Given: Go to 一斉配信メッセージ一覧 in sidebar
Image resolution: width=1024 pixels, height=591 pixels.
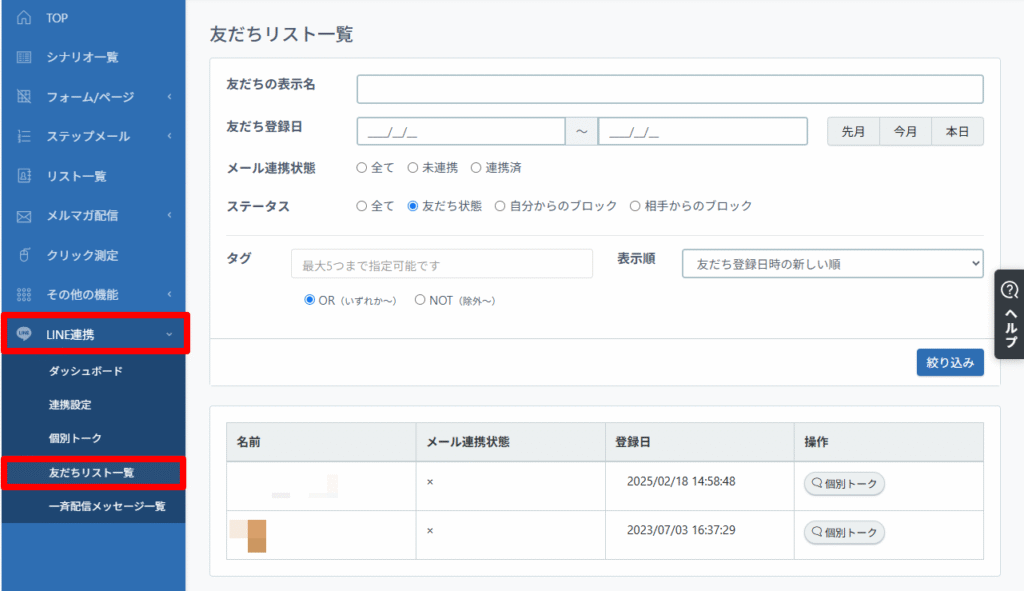Looking at the screenshot, I should click(107, 506).
